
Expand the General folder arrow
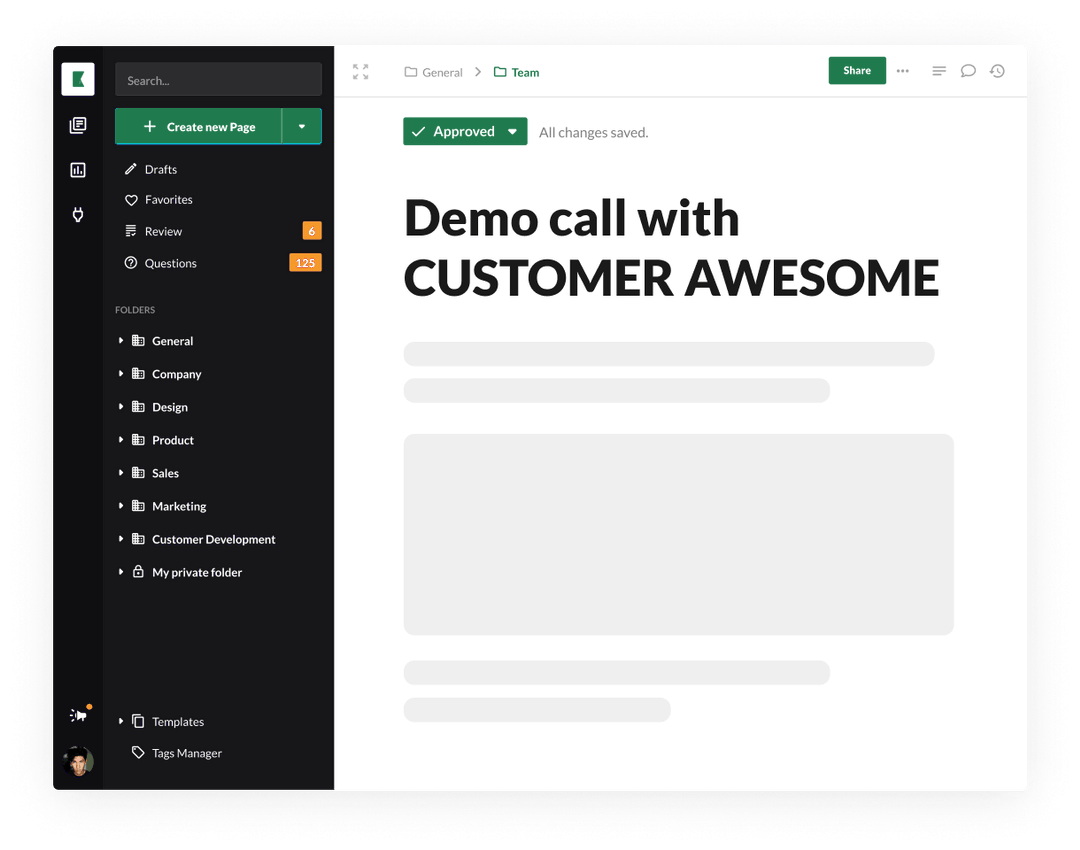tap(121, 340)
